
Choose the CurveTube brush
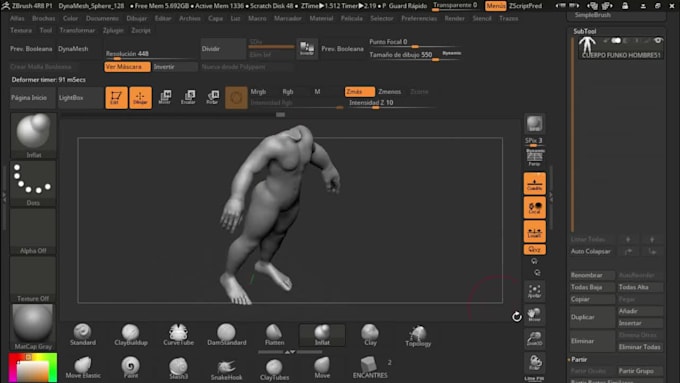[x=178, y=334]
